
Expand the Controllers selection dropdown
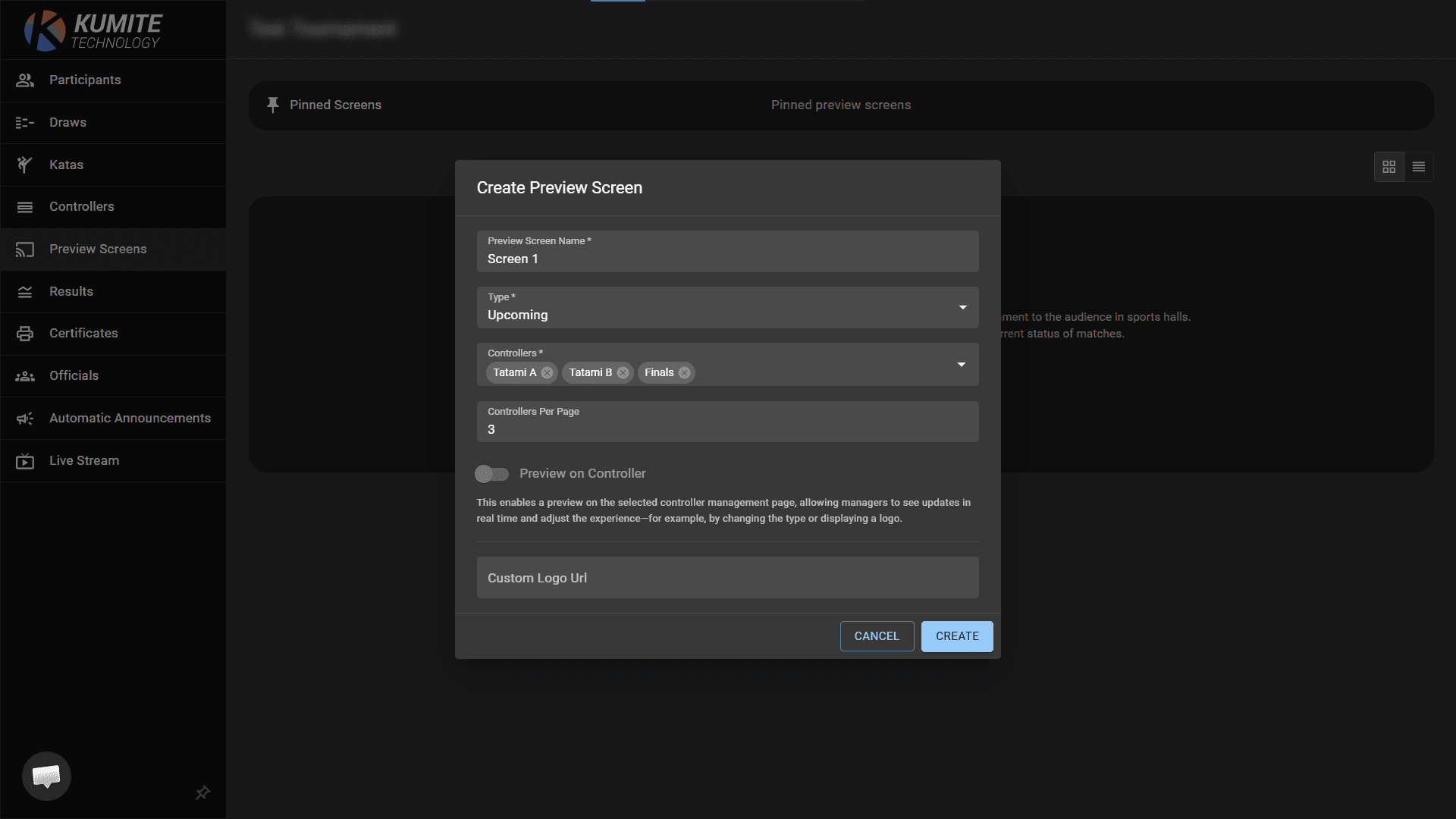pyautogui.click(x=962, y=364)
